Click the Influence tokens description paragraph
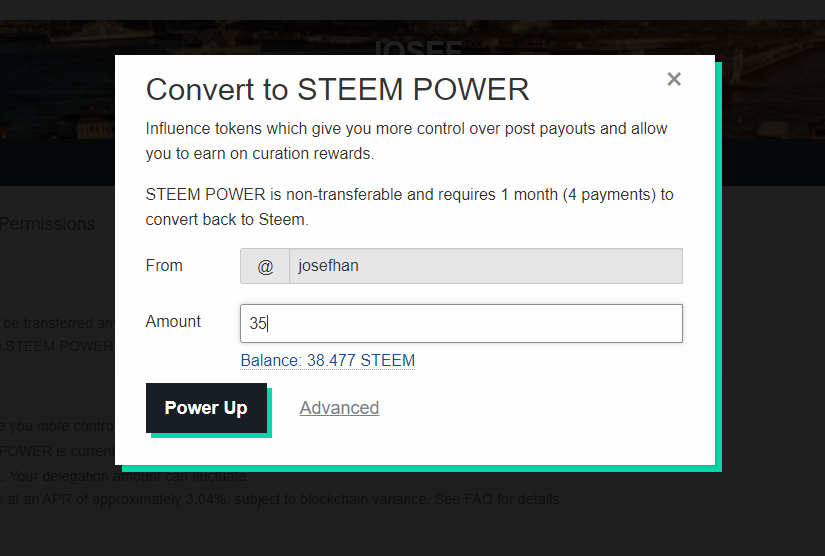Image resolution: width=825 pixels, height=556 pixels. click(406, 141)
